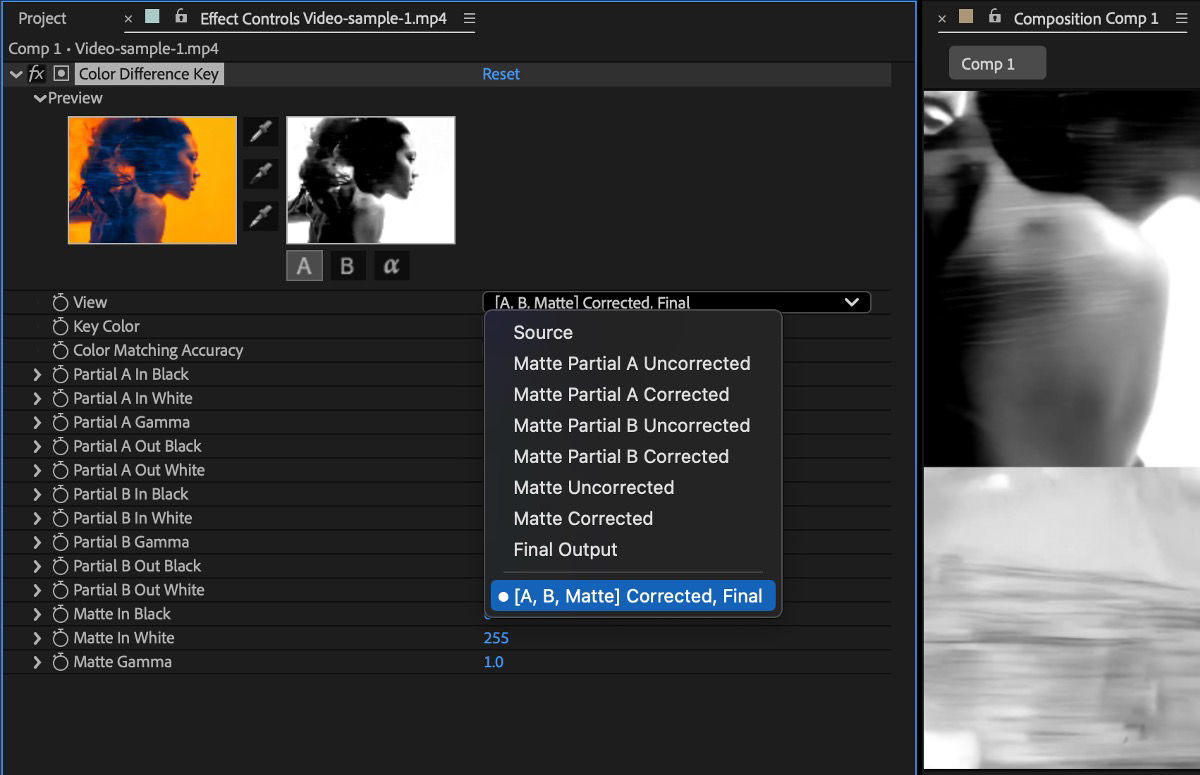The image size is (1200, 775).
Task: Click the orange source preview thumbnail
Action: pyautogui.click(x=152, y=180)
